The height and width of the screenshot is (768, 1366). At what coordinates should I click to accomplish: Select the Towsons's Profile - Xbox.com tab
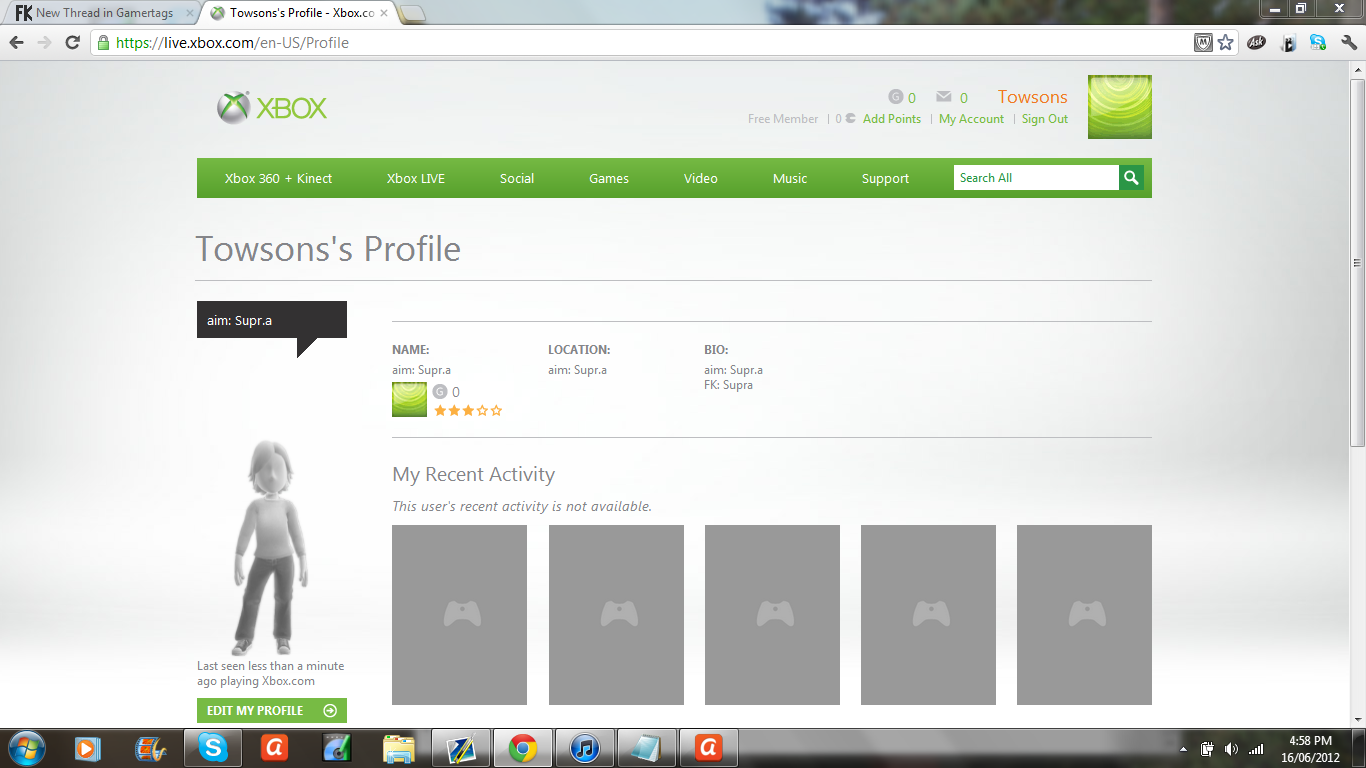298,13
